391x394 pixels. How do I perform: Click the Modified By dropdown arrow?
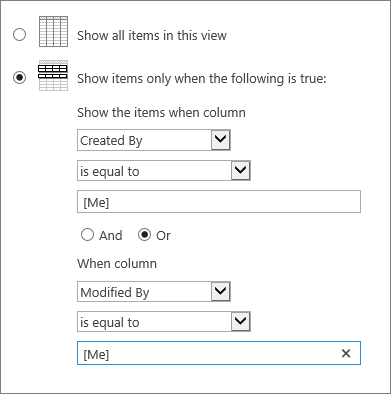[x=221, y=292]
